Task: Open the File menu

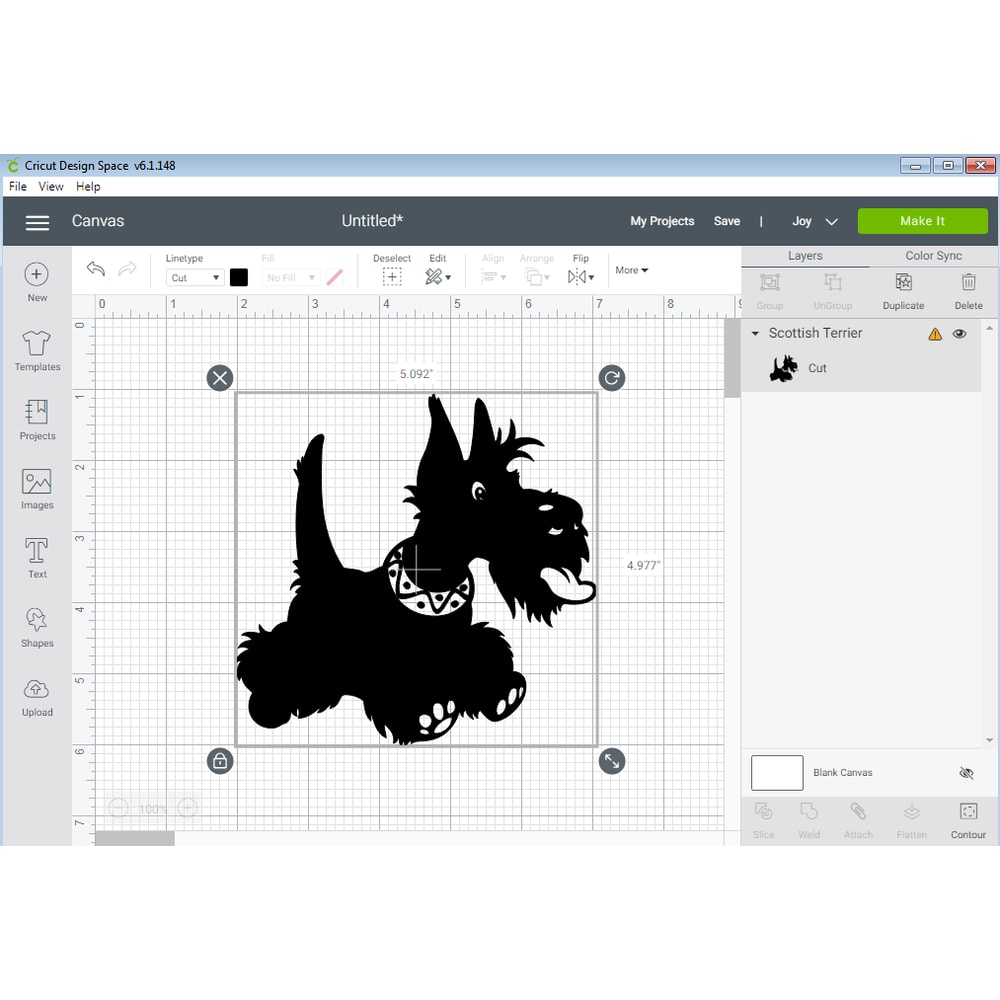Action: tap(17, 186)
